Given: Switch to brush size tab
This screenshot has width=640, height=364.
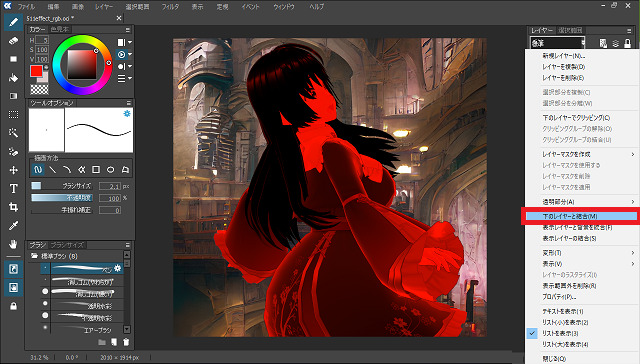Looking at the screenshot, I should click(67, 245).
